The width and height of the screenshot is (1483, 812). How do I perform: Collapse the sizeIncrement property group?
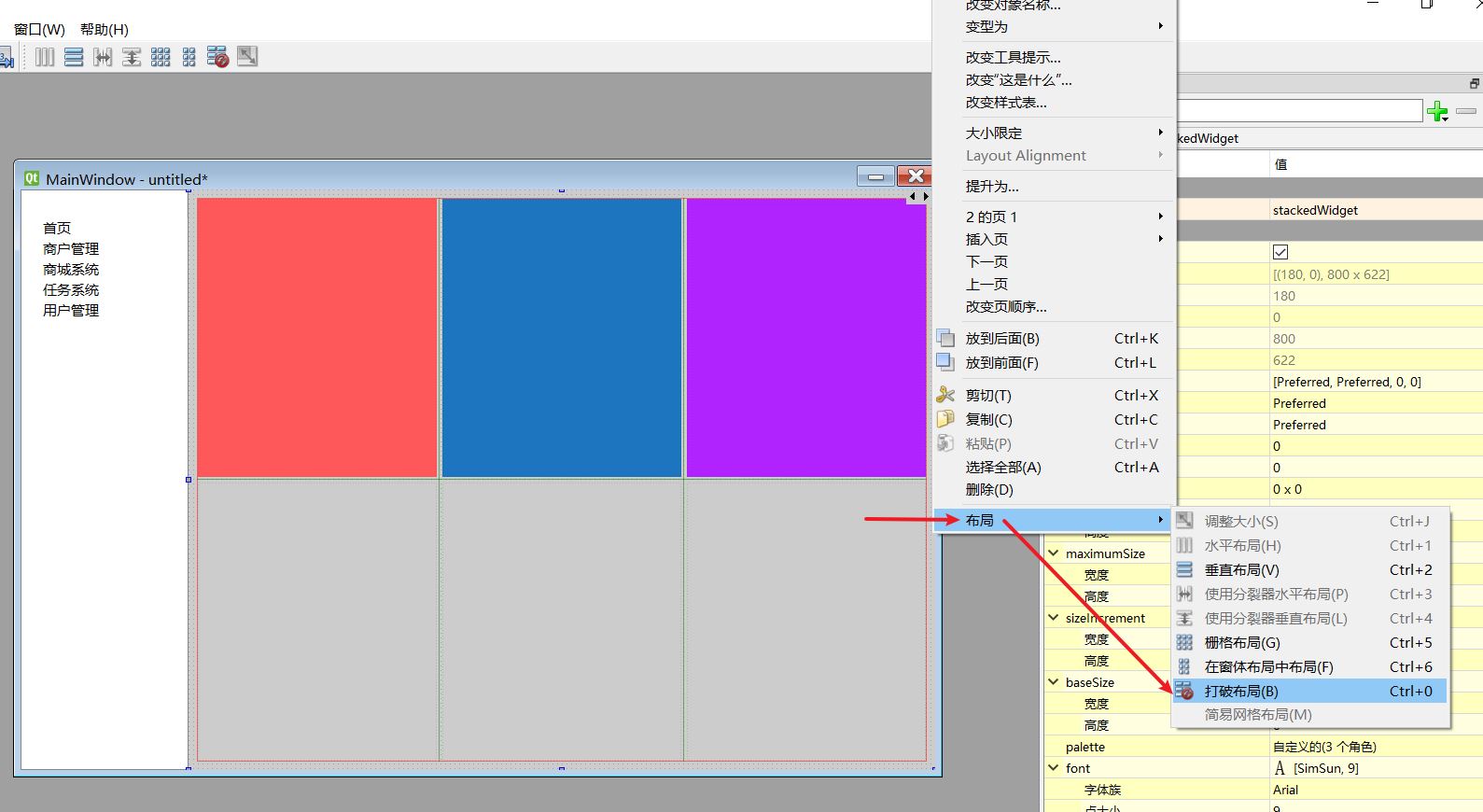pos(1054,618)
